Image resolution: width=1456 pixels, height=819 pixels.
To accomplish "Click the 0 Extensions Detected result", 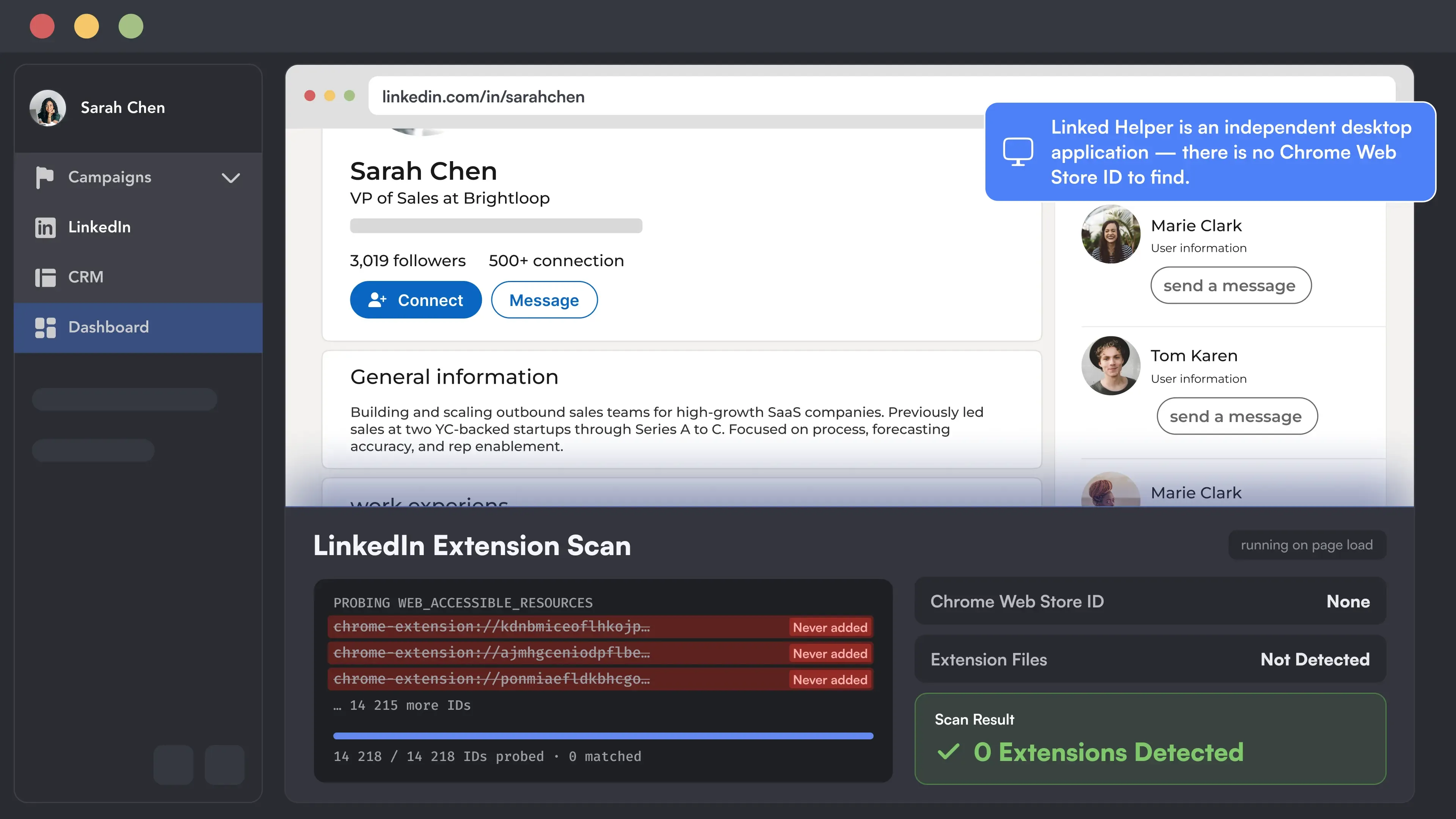I will (1108, 752).
